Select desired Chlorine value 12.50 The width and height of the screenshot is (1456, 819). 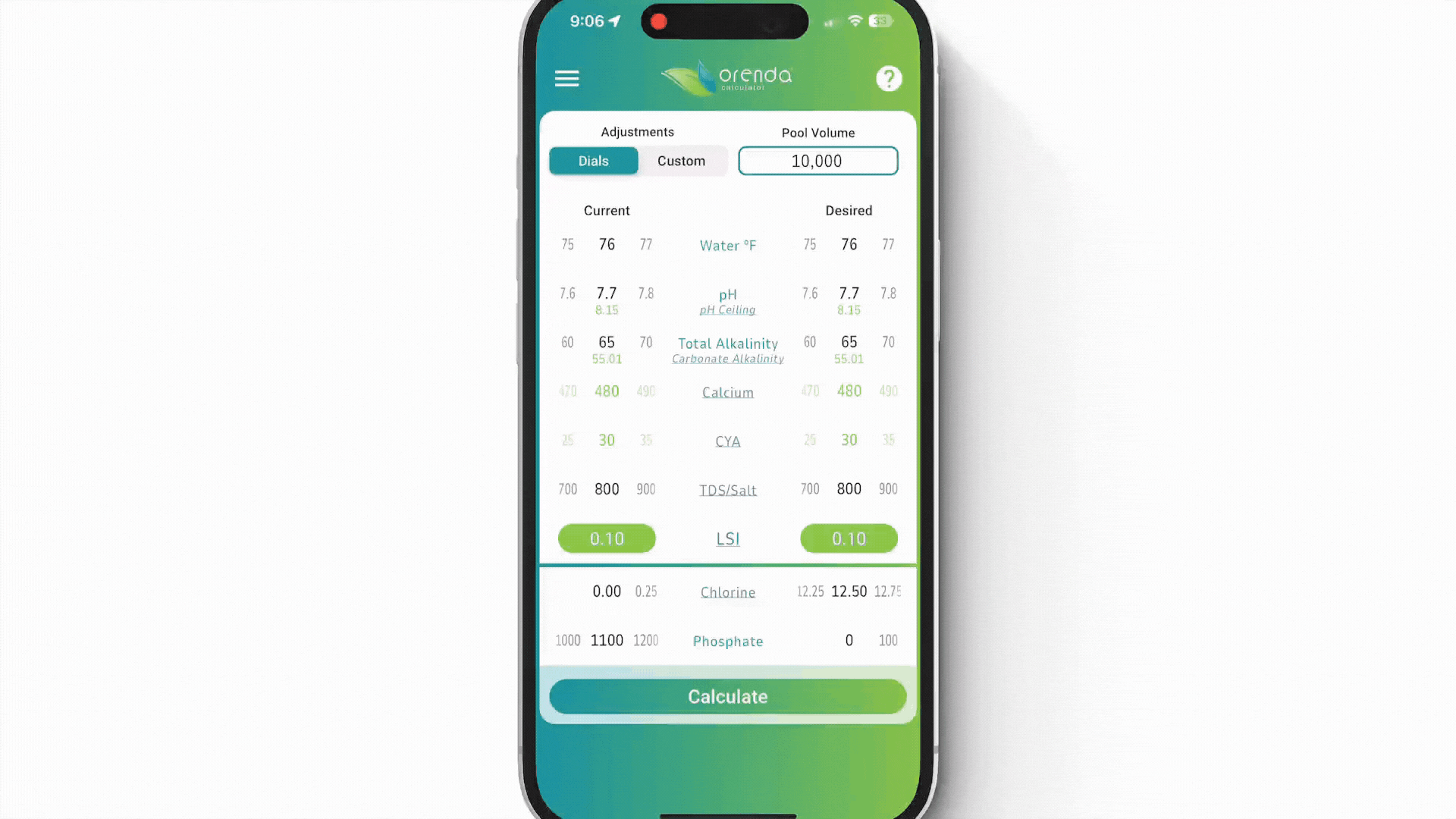coord(849,591)
